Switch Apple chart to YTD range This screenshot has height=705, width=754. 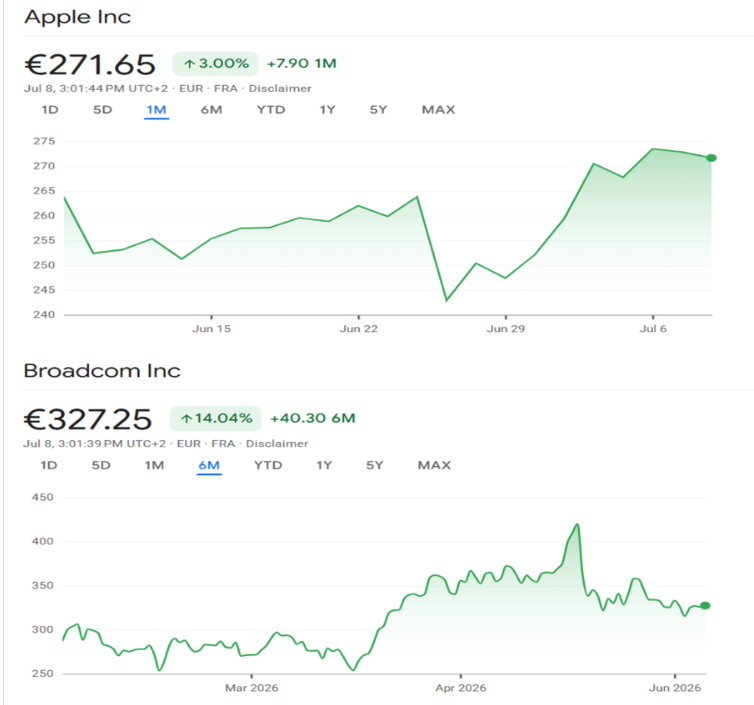271,110
